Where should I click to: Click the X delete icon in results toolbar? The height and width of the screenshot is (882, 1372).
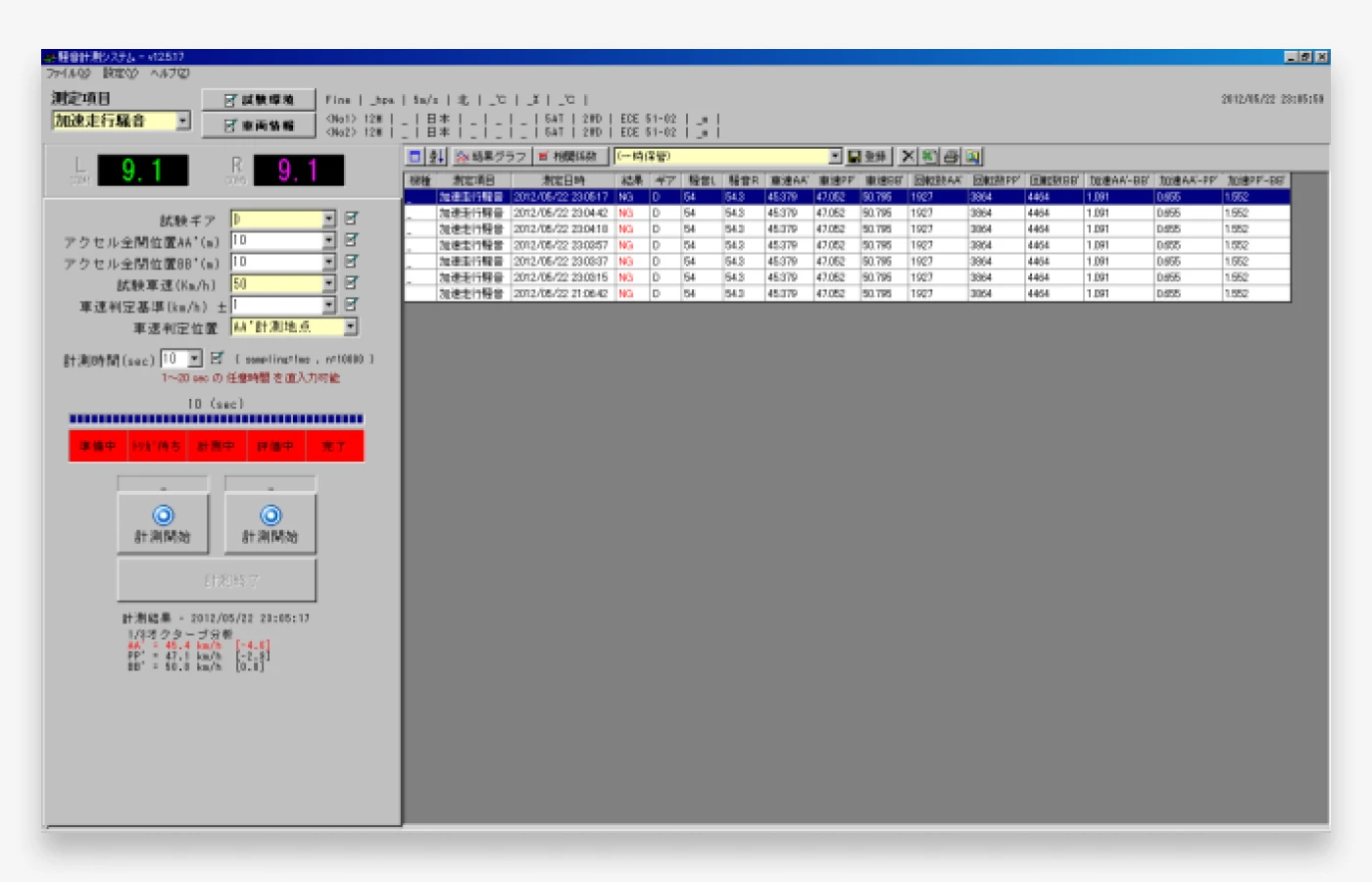point(907,157)
